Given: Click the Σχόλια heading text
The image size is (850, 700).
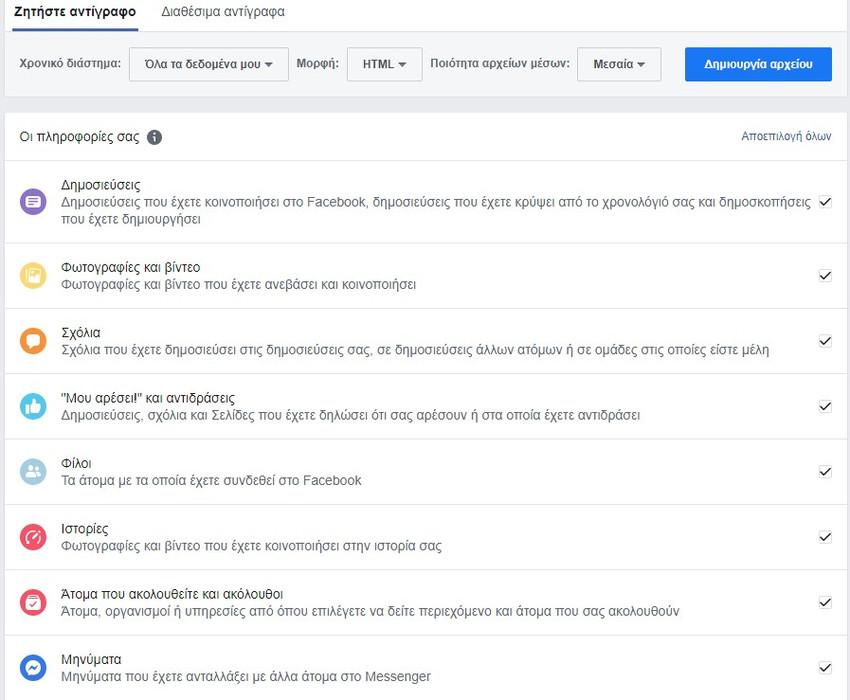Looking at the screenshot, I should [80, 332].
